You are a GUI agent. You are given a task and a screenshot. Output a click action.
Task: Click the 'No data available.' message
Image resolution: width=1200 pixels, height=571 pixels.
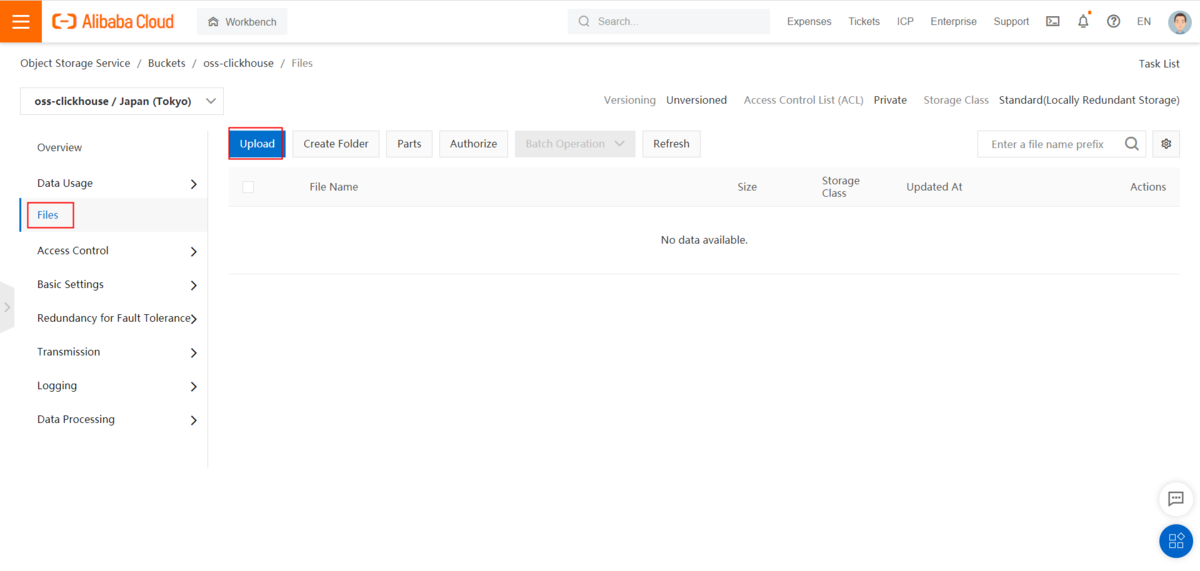tap(704, 240)
